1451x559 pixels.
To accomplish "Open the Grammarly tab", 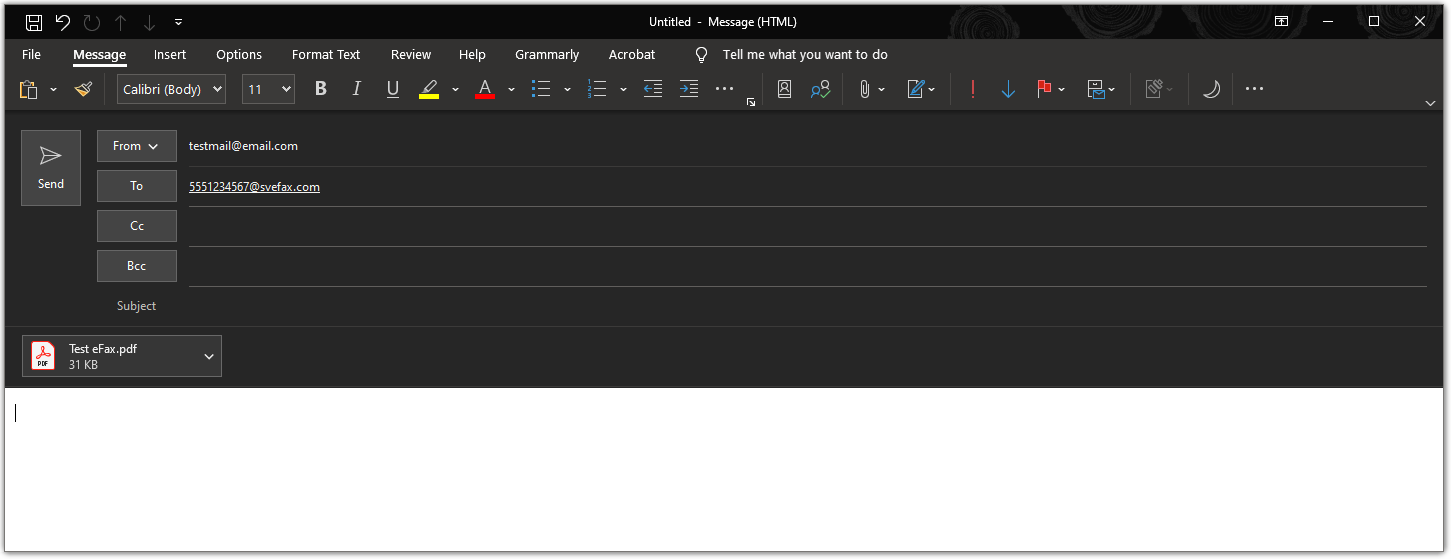I will click(547, 55).
